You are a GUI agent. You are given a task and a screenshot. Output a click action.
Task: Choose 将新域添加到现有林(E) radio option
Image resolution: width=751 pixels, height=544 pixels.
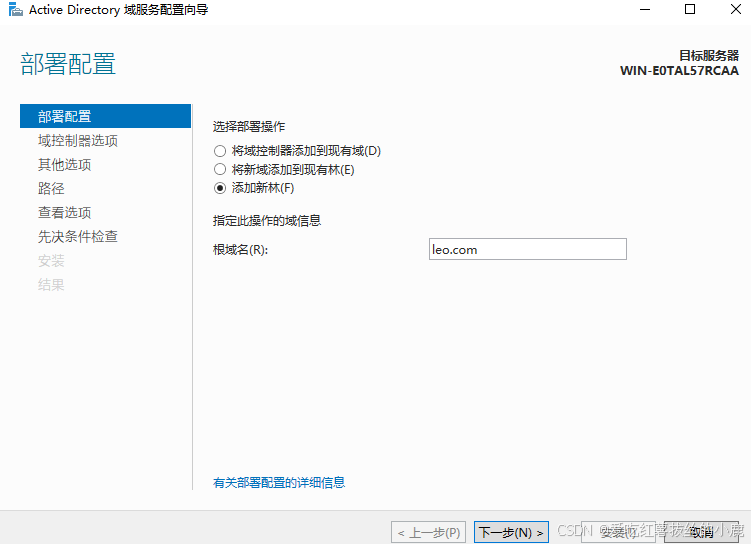pos(220,170)
